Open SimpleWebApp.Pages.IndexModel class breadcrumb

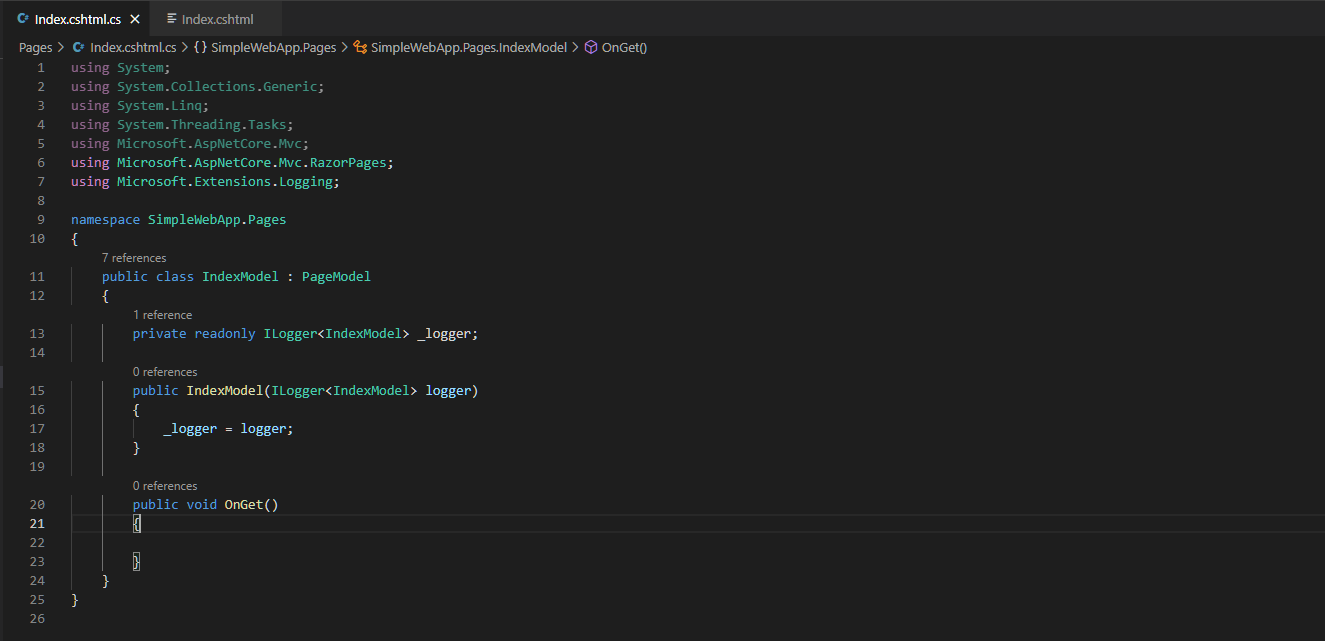[469, 47]
